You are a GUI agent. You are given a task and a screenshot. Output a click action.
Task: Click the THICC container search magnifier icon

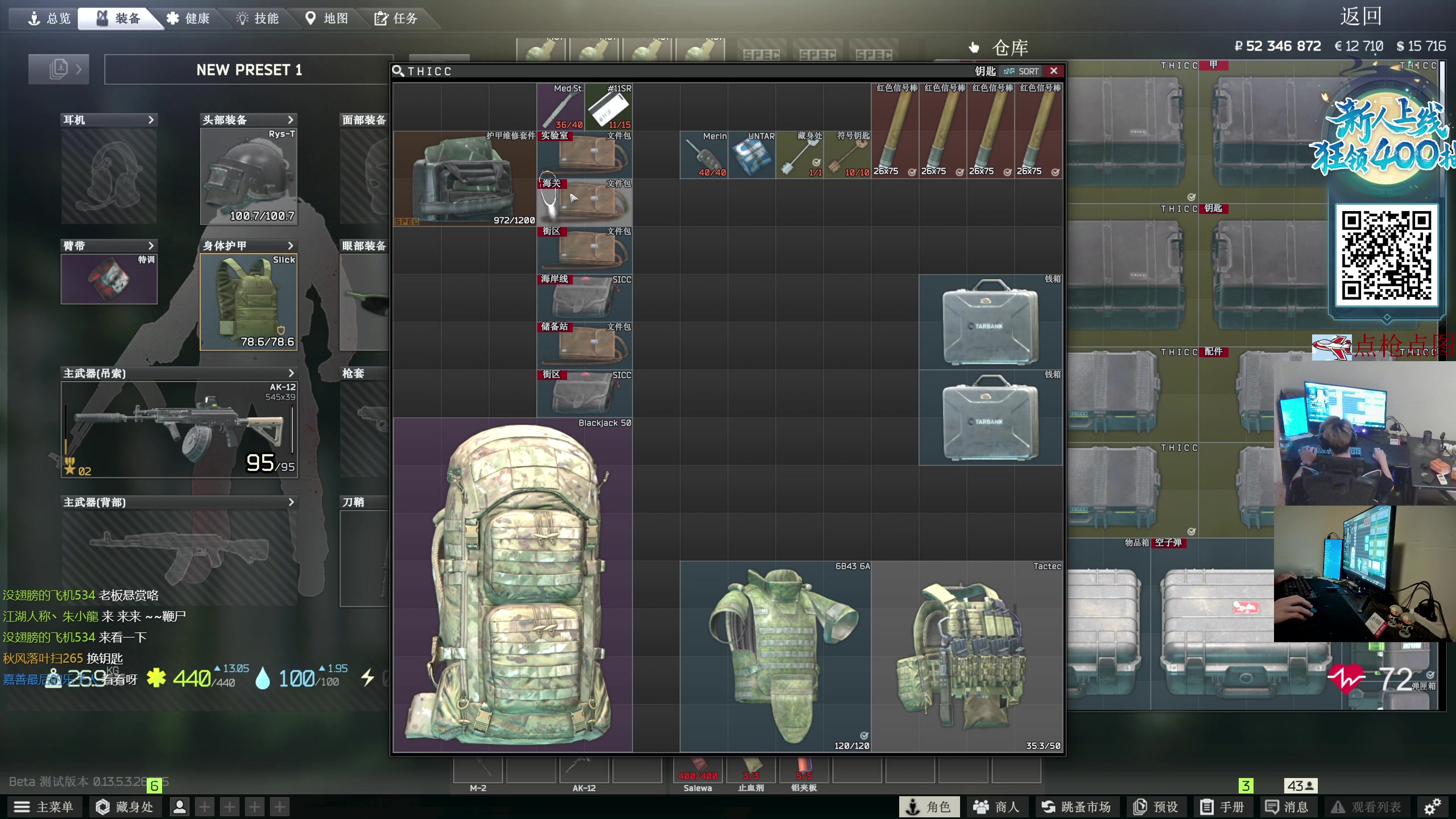398,71
